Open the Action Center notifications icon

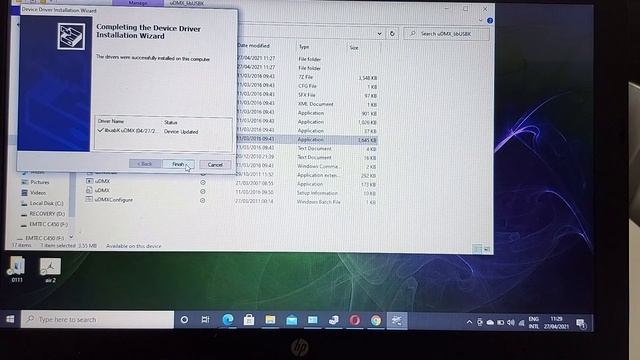pyautogui.click(x=581, y=324)
